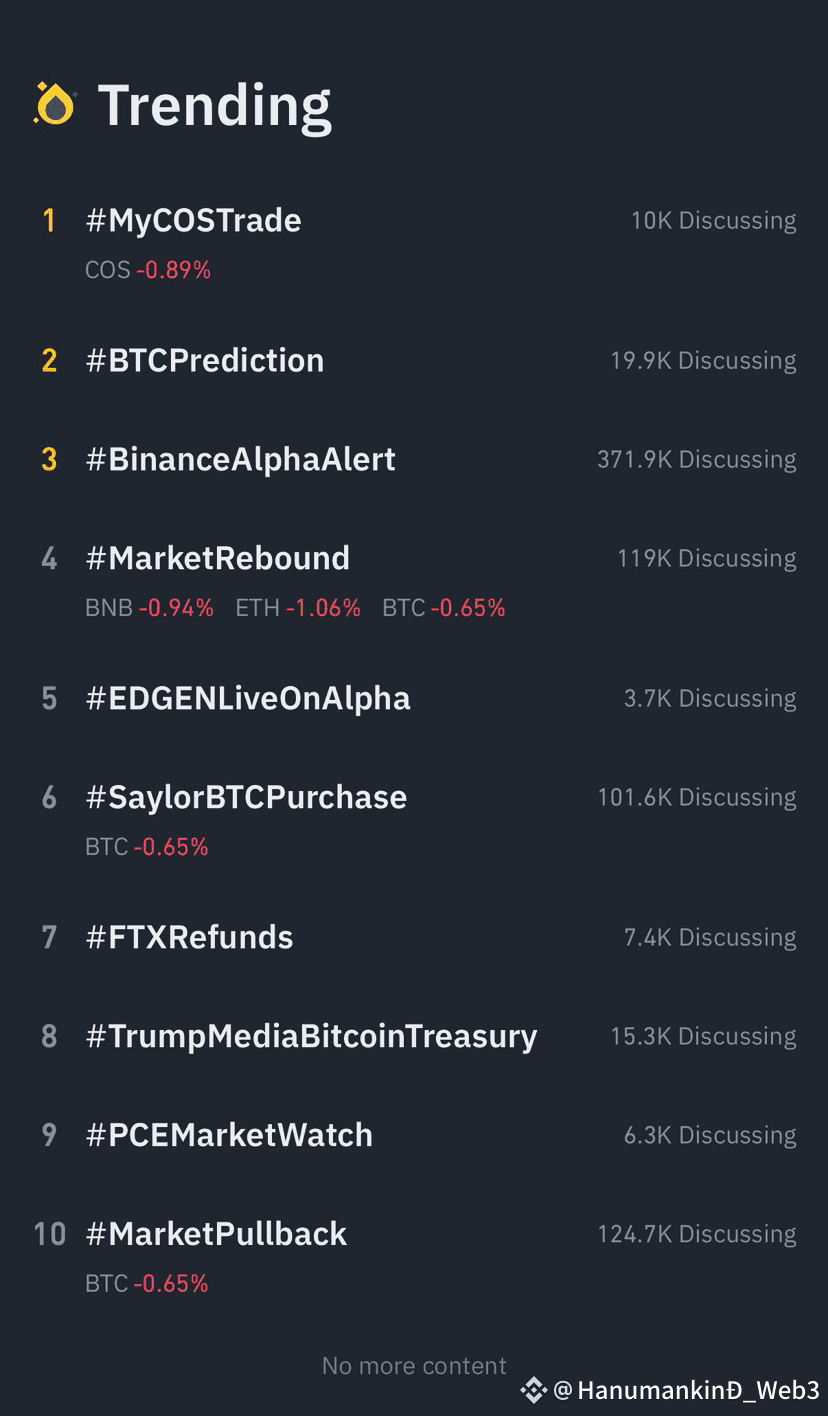Select the #BinanceAlphaAlert hashtag

[x=241, y=459]
